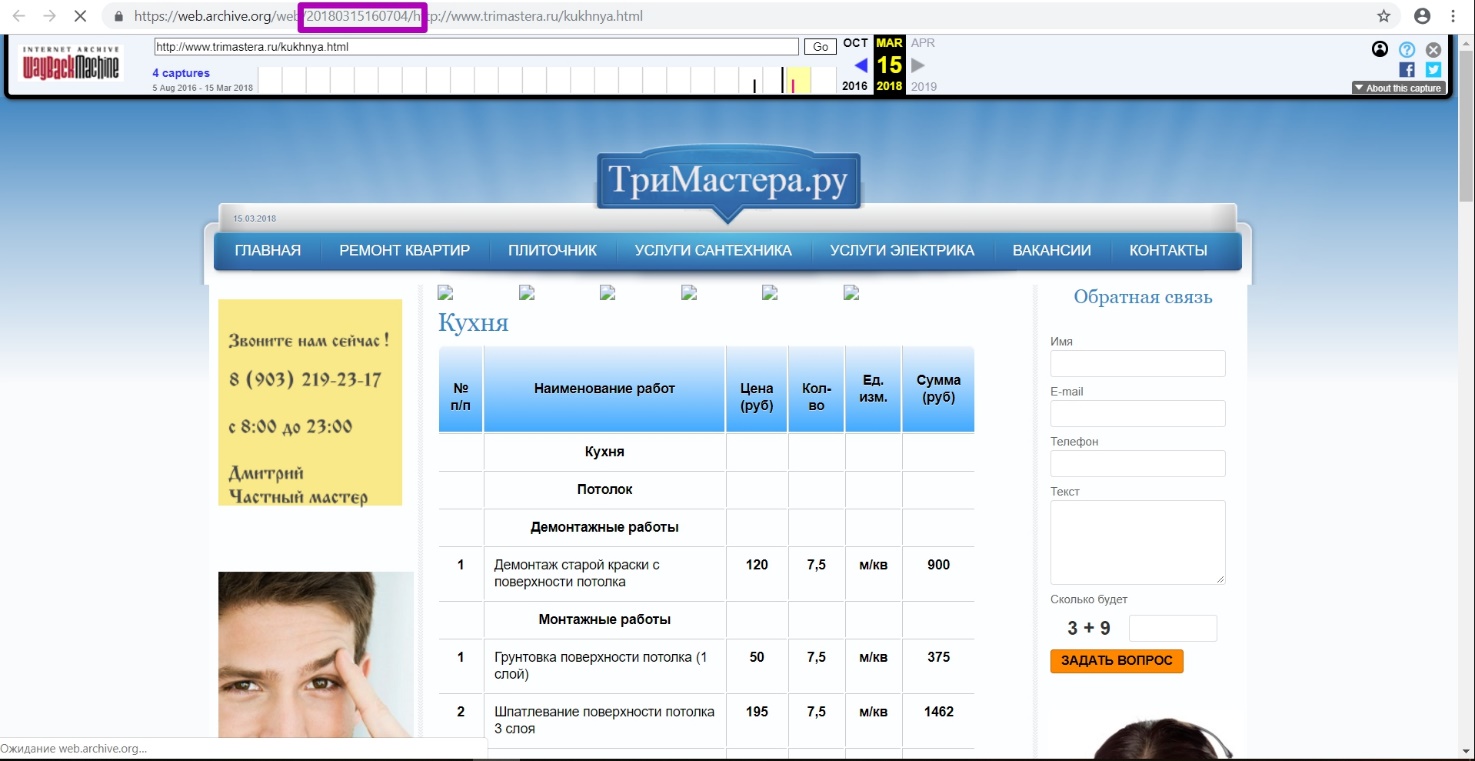Open РЕМОНТ КВАРТИР menu item
The image size is (1475, 761).
[x=404, y=251]
